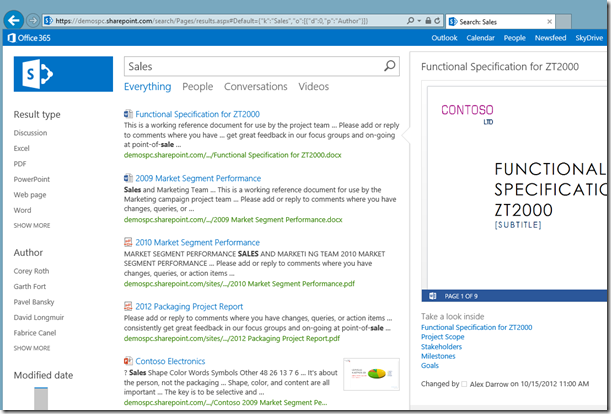
Task: Jump to Goals section in preview
Action: (x=430, y=365)
